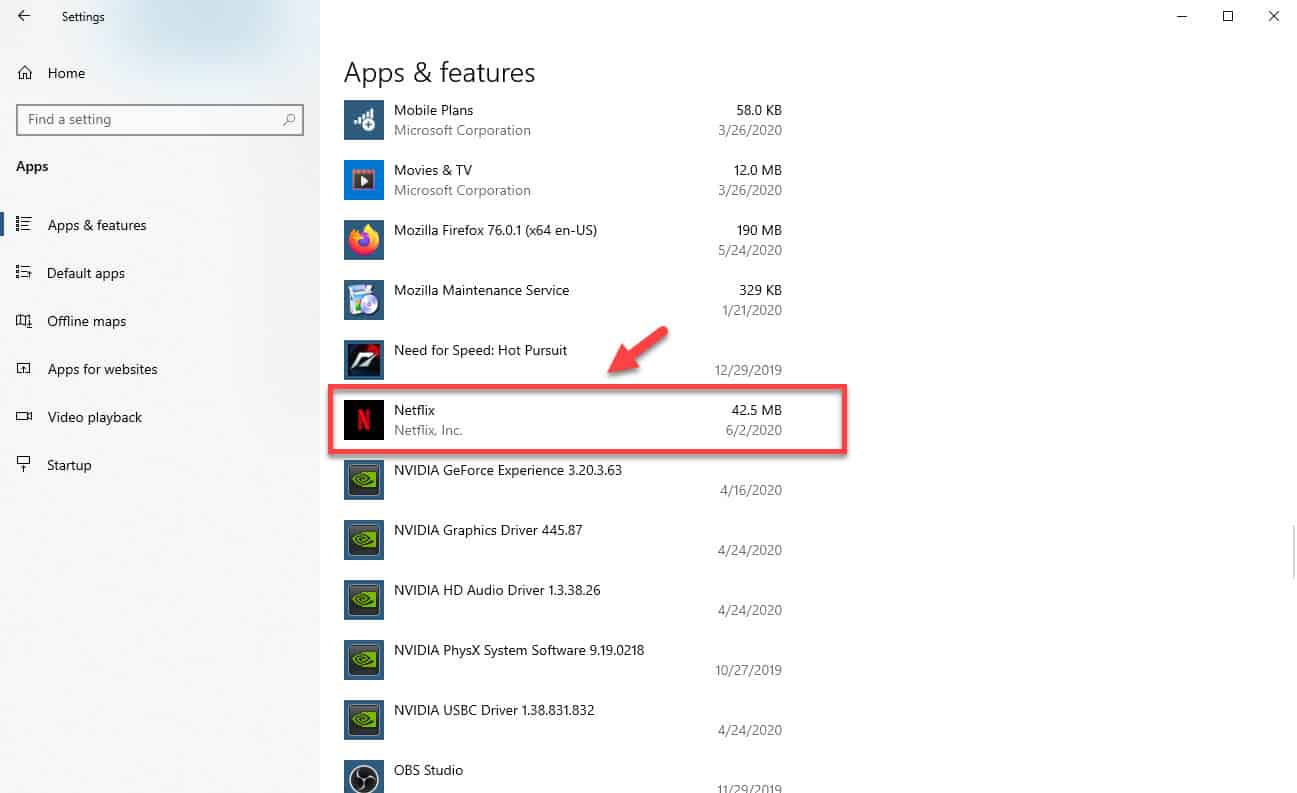The image size is (1297, 793).
Task: Click the Video playback sidebar icon
Action: pos(24,417)
